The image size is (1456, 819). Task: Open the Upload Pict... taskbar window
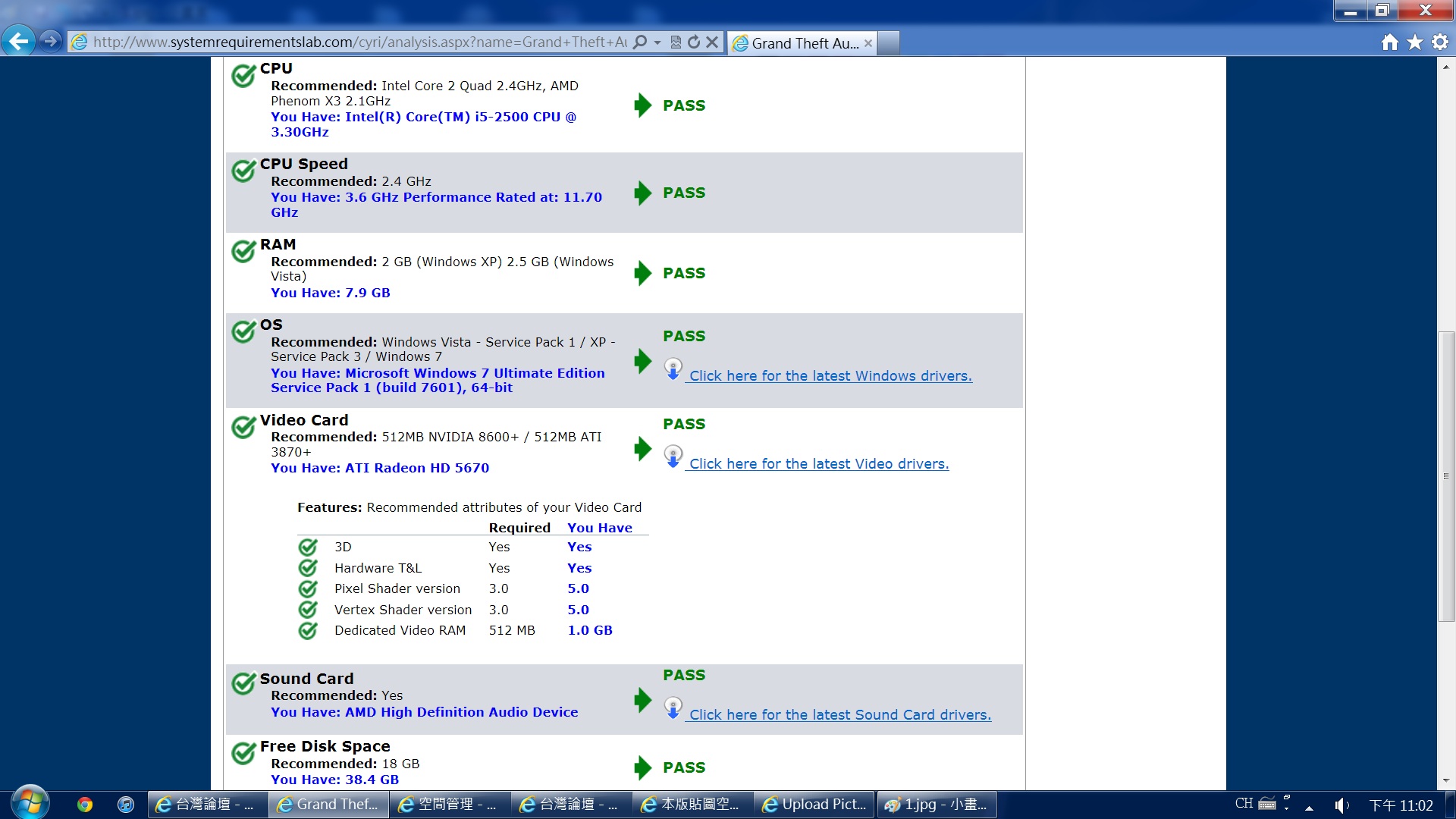coord(814,805)
